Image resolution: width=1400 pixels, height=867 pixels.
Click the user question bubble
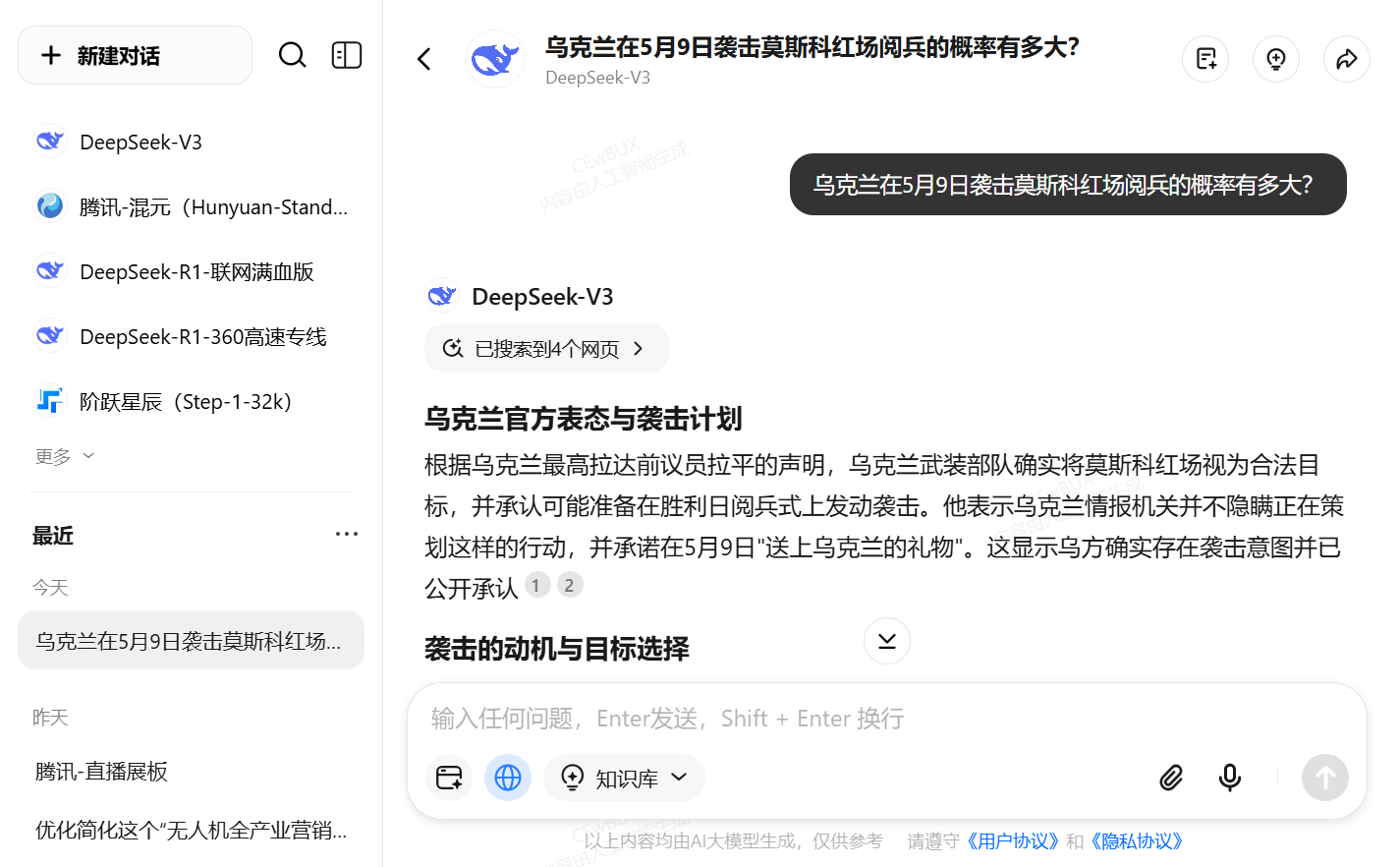(1068, 184)
